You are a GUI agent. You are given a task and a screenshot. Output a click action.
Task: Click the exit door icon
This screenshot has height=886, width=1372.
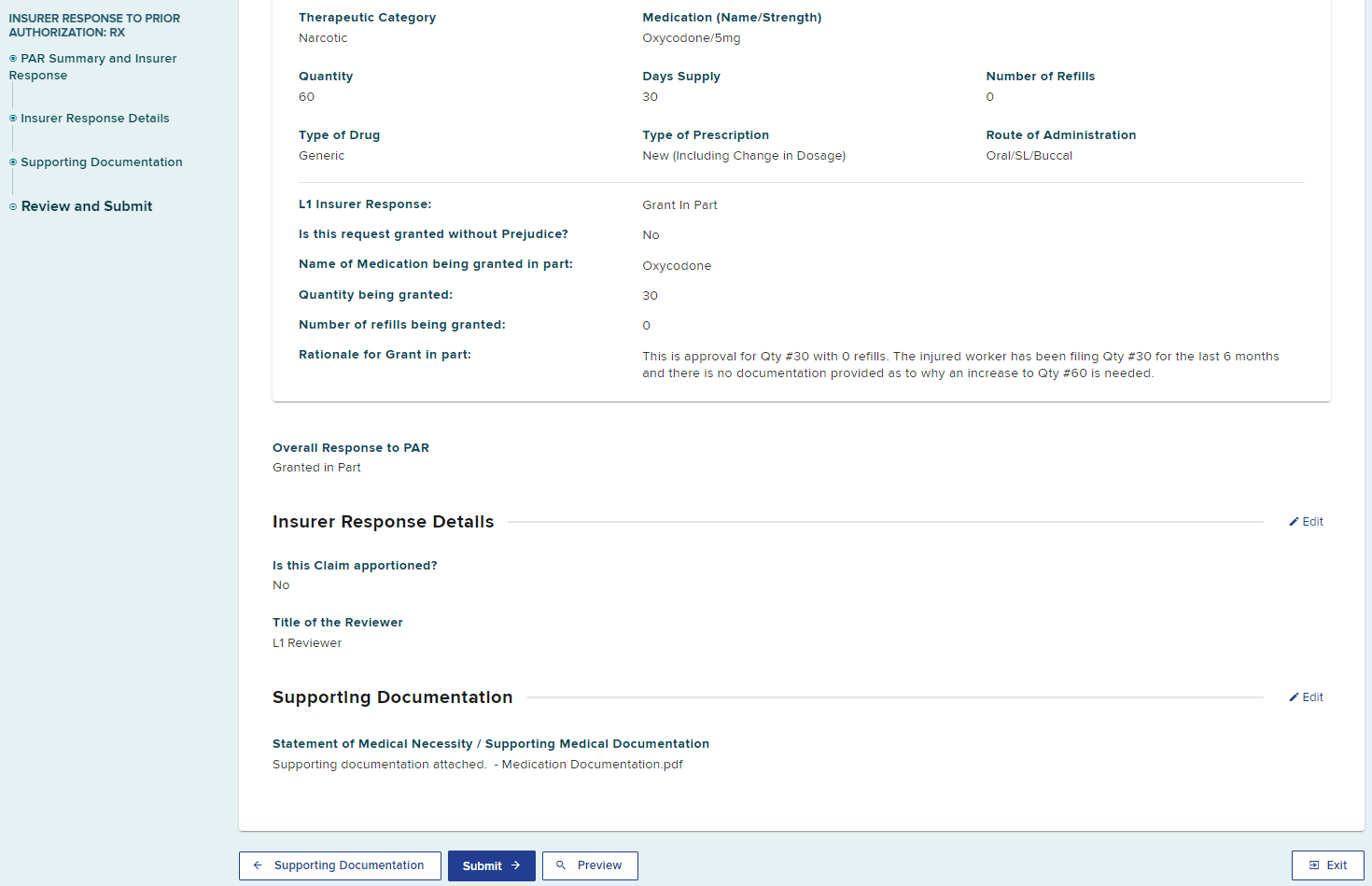(x=1314, y=865)
